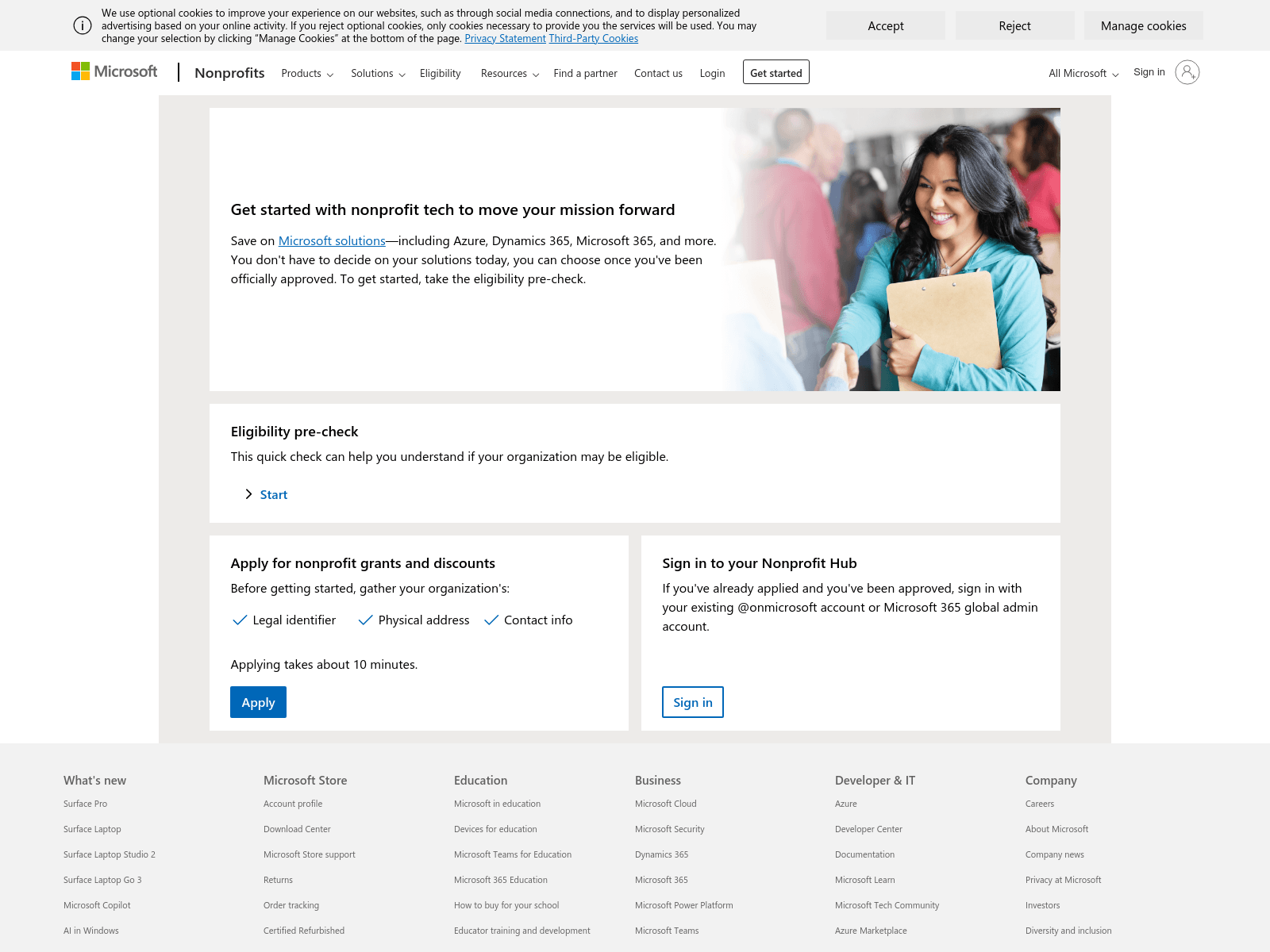Expand the Start eligibility pre-check chevron
The width and height of the screenshot is (1270, 952).
[248, 494]
